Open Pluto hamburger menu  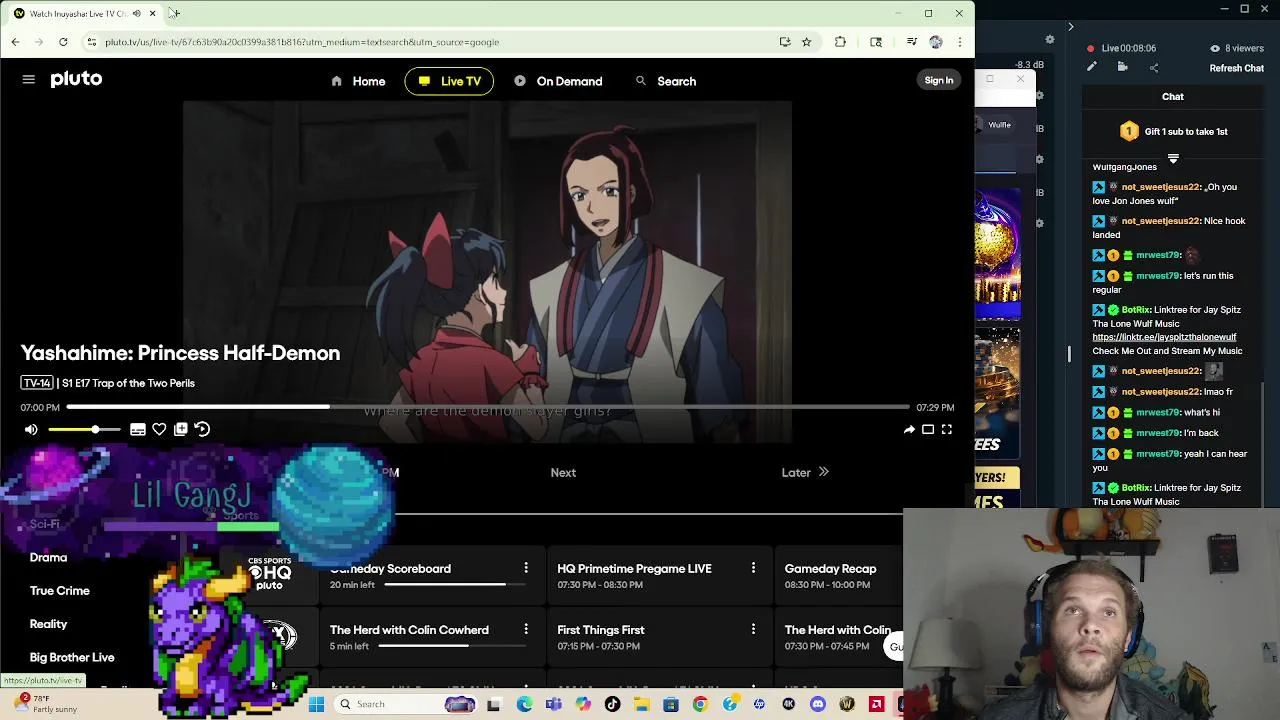[x=28, y=79]
